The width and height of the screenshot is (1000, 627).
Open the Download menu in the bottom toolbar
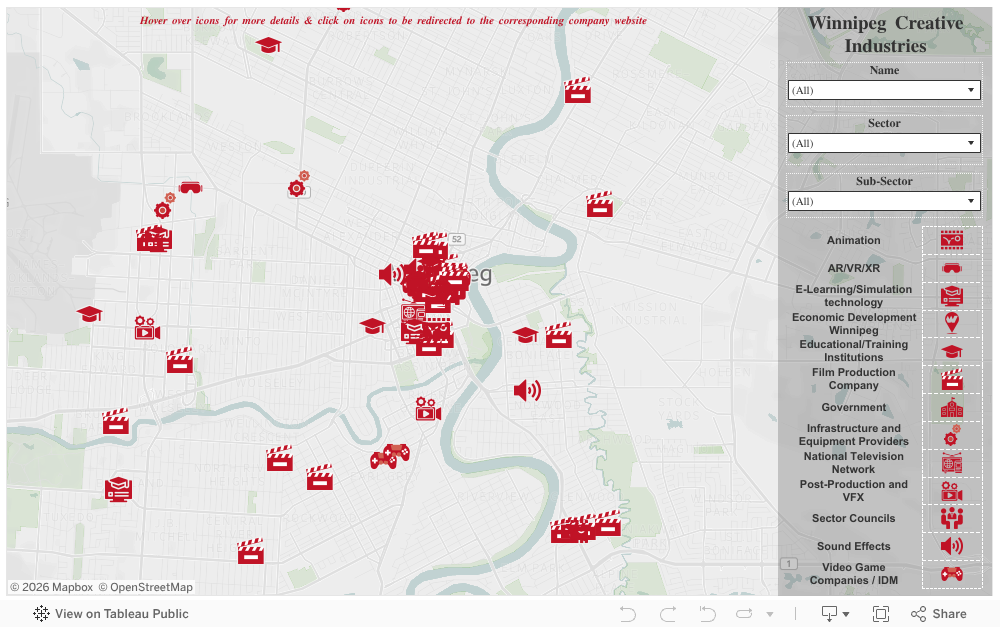click(835, 614)
